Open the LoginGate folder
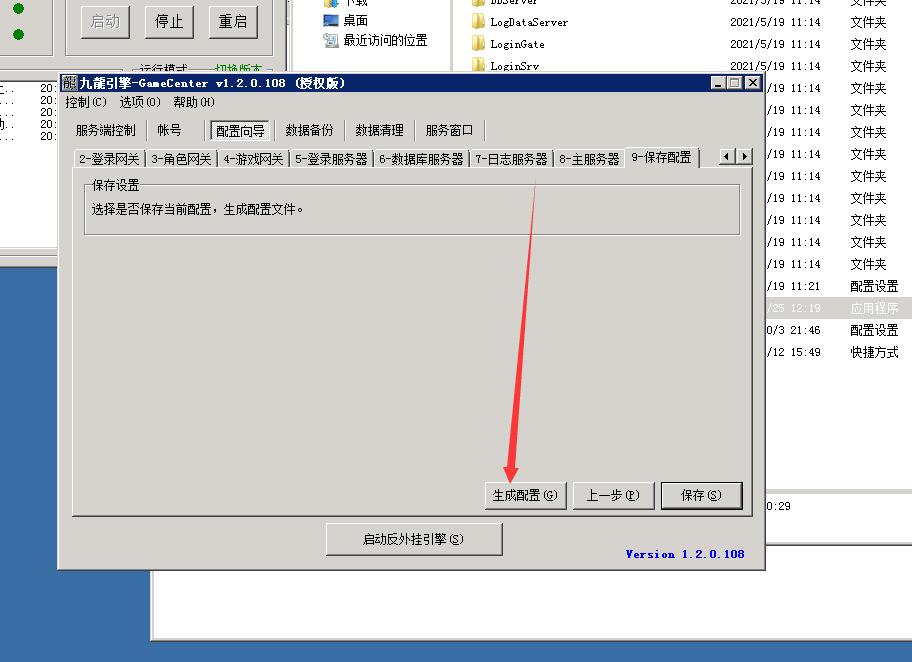Screen dimensions: 912x662 pos(516,44)
